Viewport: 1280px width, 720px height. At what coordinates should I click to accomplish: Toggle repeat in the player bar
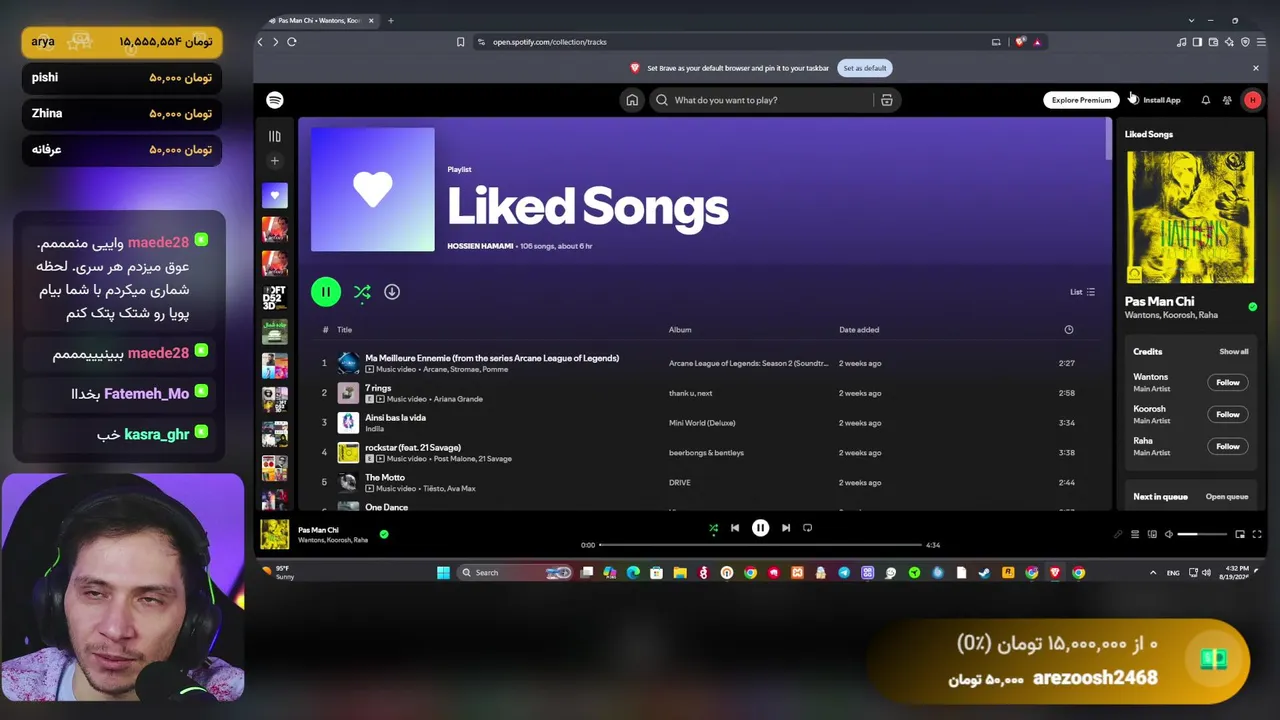pos(807,528)
